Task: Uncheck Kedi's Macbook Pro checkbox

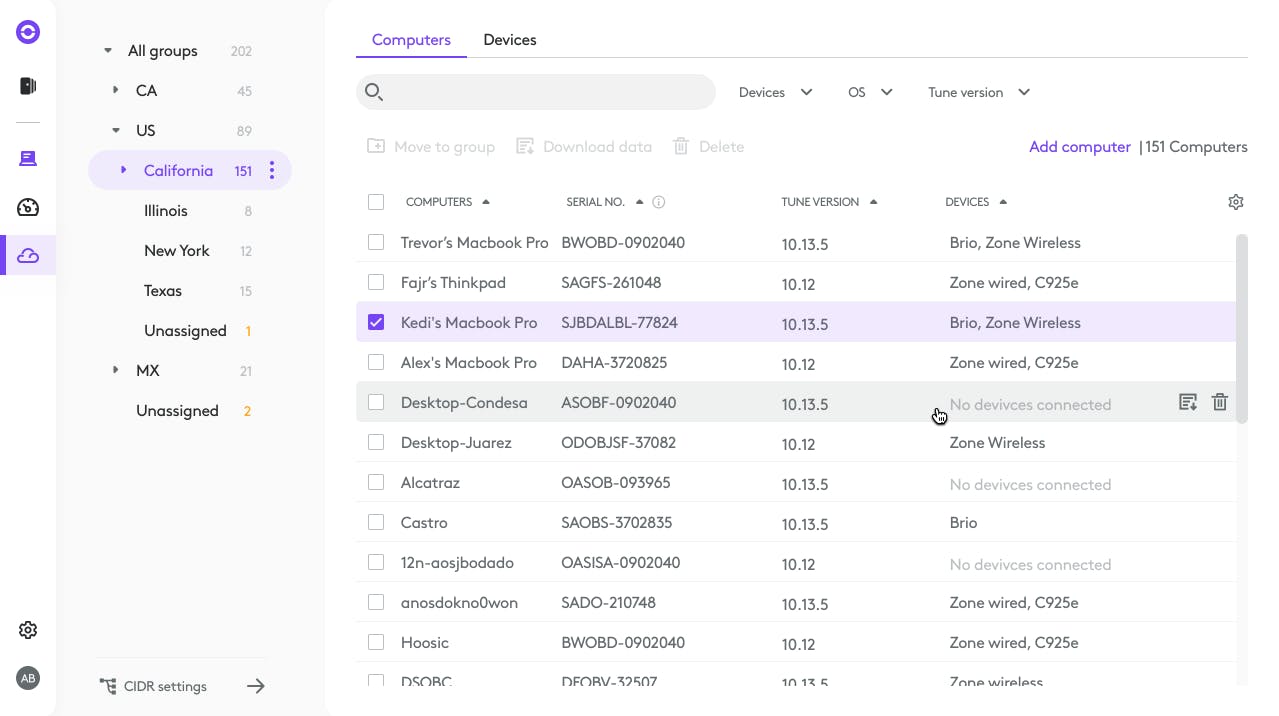Action: coord(376,322)
